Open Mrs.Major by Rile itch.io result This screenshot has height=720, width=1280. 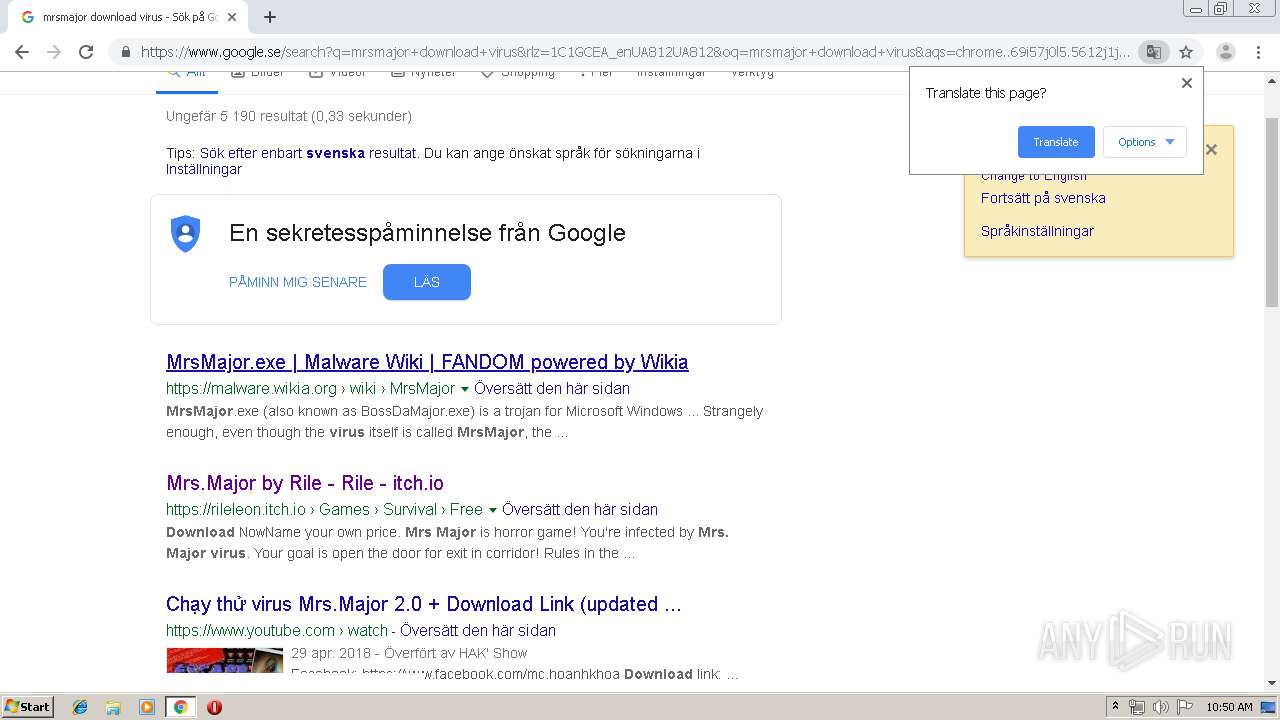point(305,483)
